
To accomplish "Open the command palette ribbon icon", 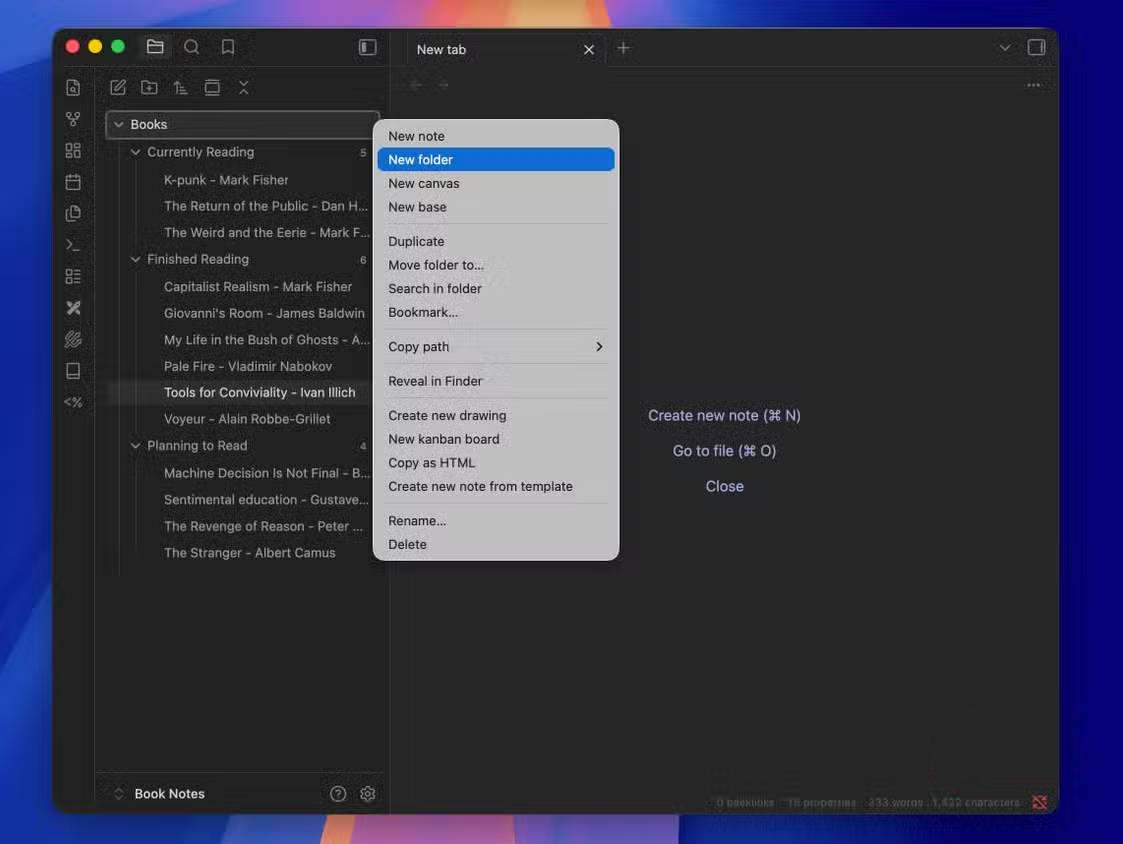I will pyautogui.click(x=73, y=245).
